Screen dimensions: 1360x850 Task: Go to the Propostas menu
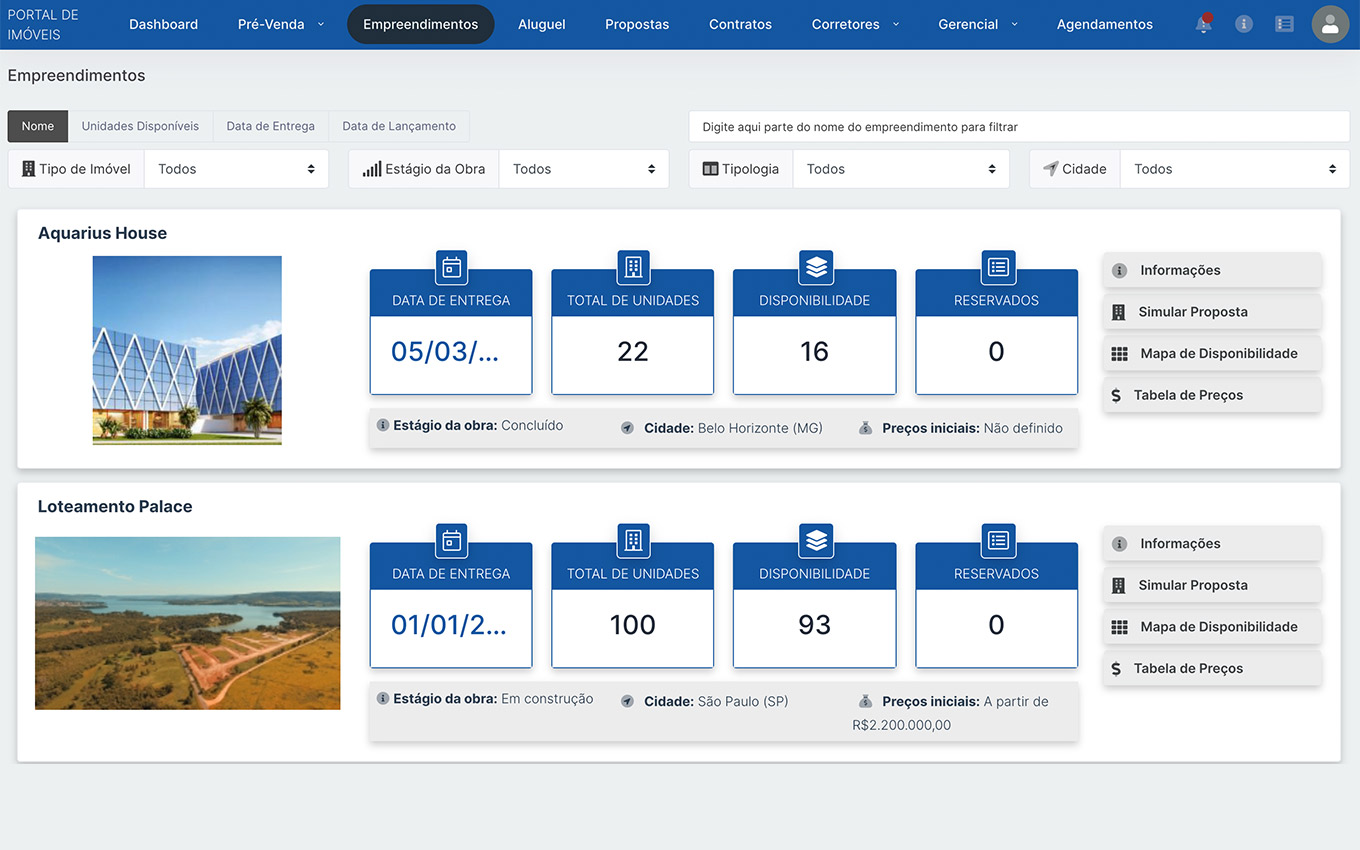tap(637, 24)
